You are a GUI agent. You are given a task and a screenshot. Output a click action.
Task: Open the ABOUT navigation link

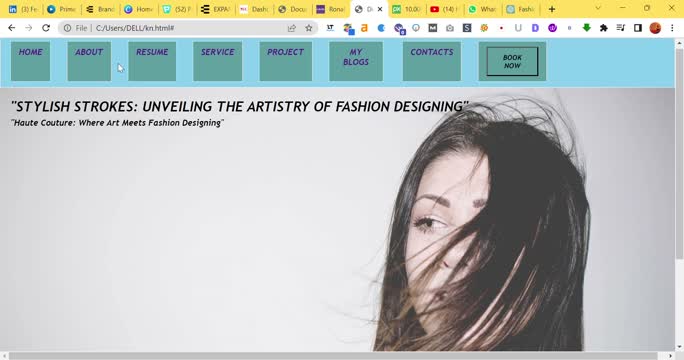click(x=89, y=52)
